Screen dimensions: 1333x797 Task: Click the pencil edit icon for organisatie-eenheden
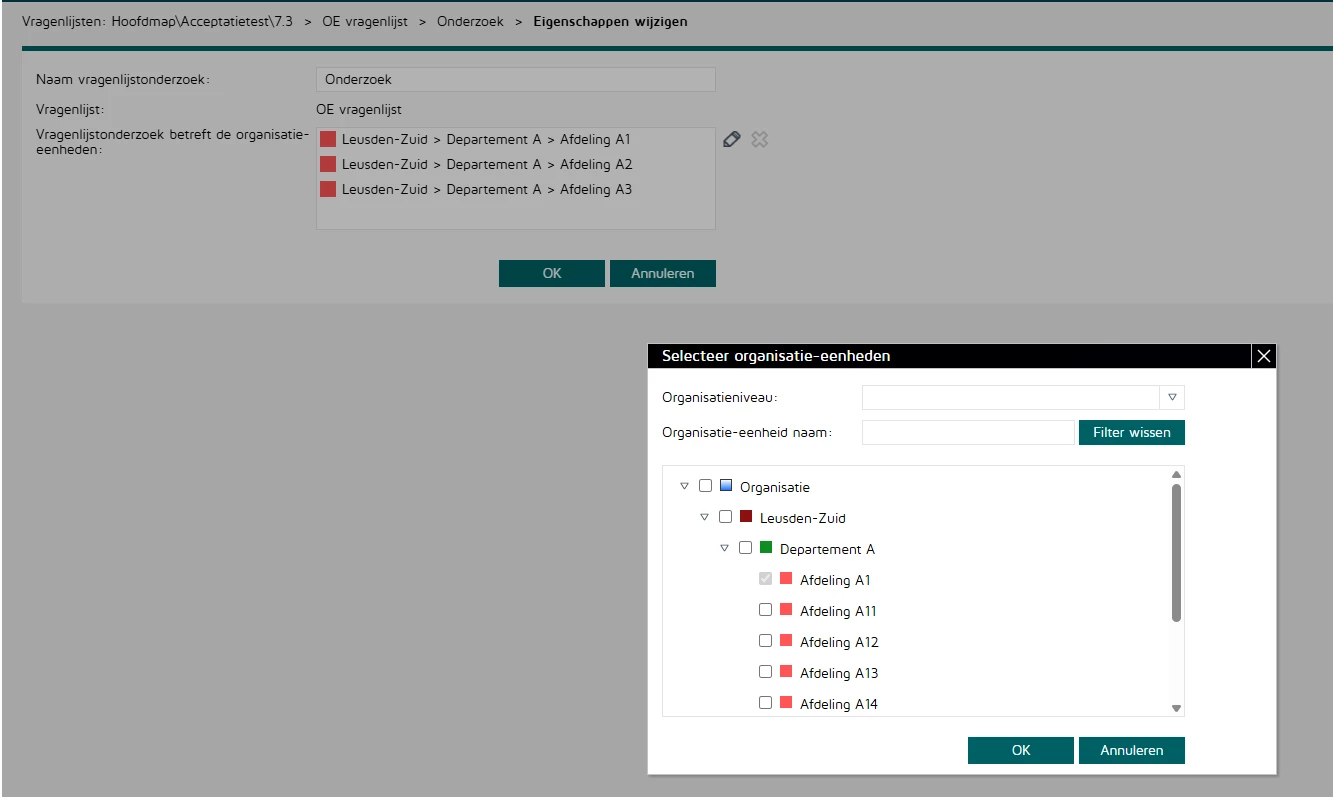pyautogui.click(x=731, y=140)
